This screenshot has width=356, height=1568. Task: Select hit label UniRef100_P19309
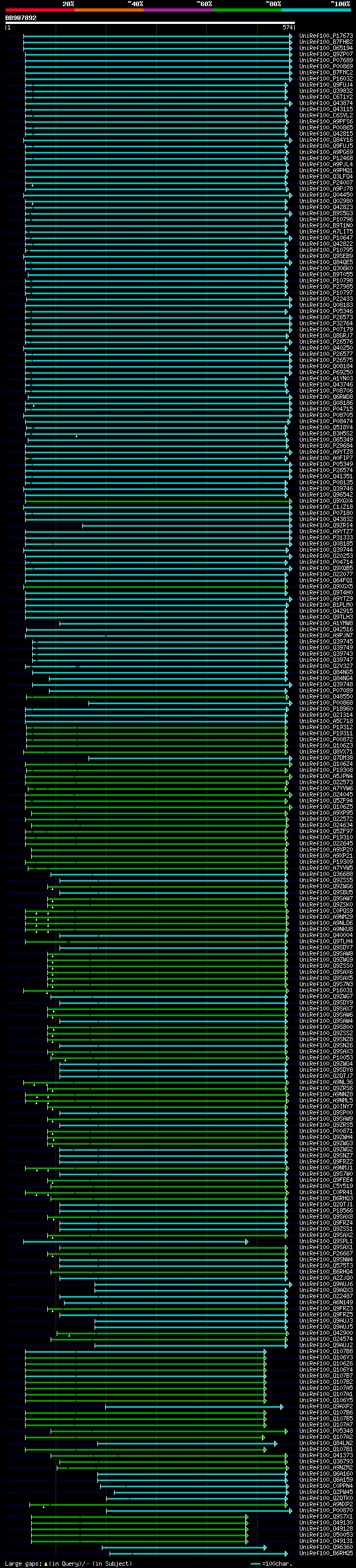coord(326,862)
